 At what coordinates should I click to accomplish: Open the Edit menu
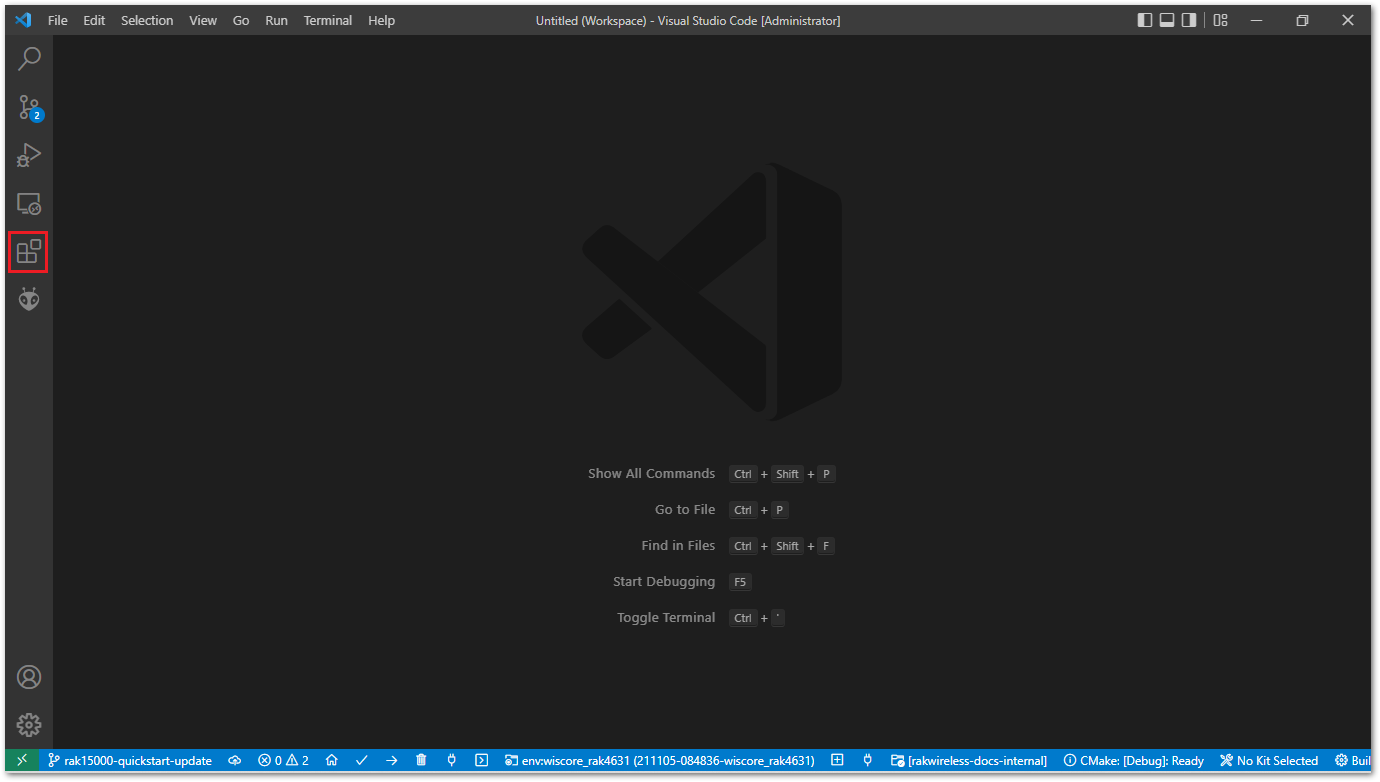pos(94,20)
